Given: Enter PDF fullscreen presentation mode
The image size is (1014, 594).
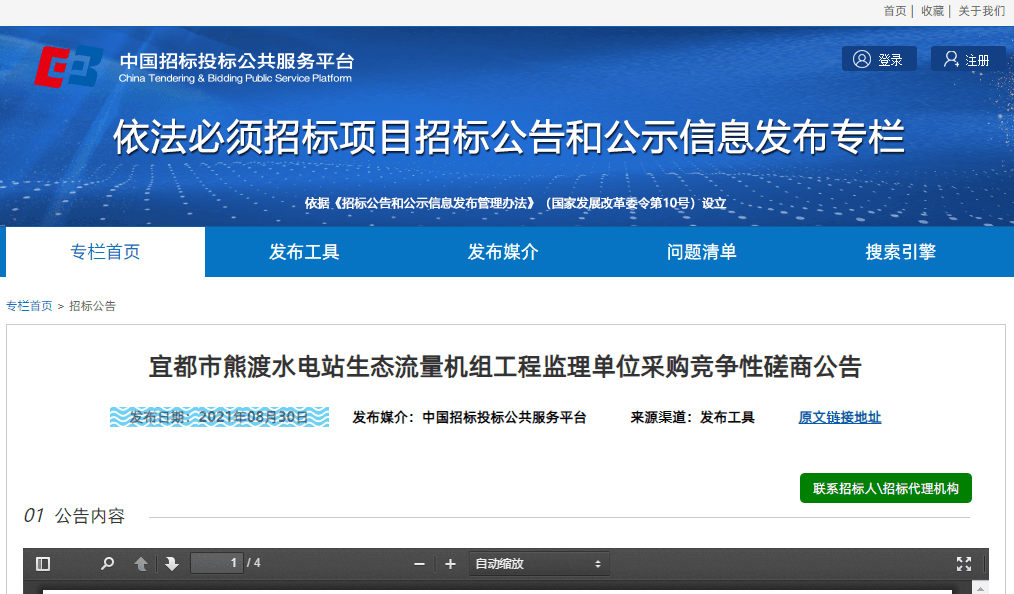Looking at the screenshot, I should click(963, 564).
